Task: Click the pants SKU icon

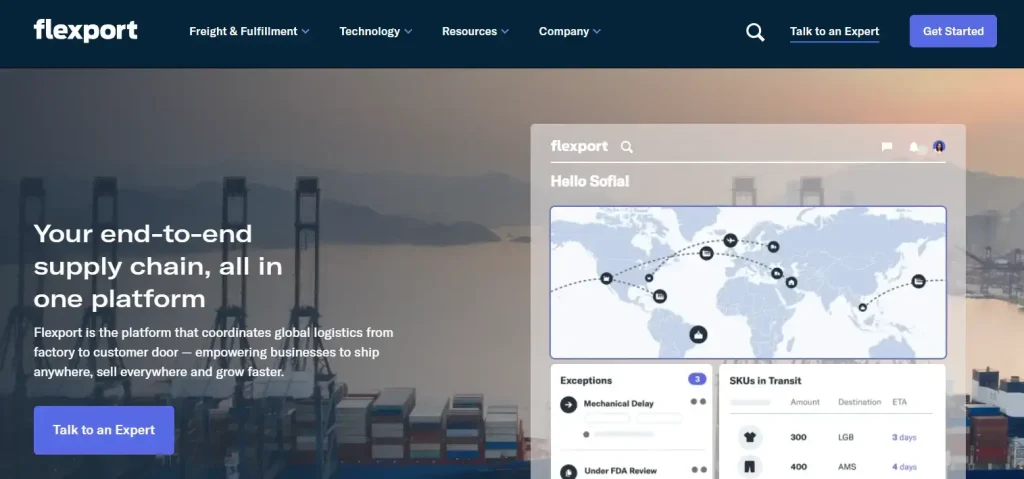Action: pyautogui.click(x=750, y=467)
